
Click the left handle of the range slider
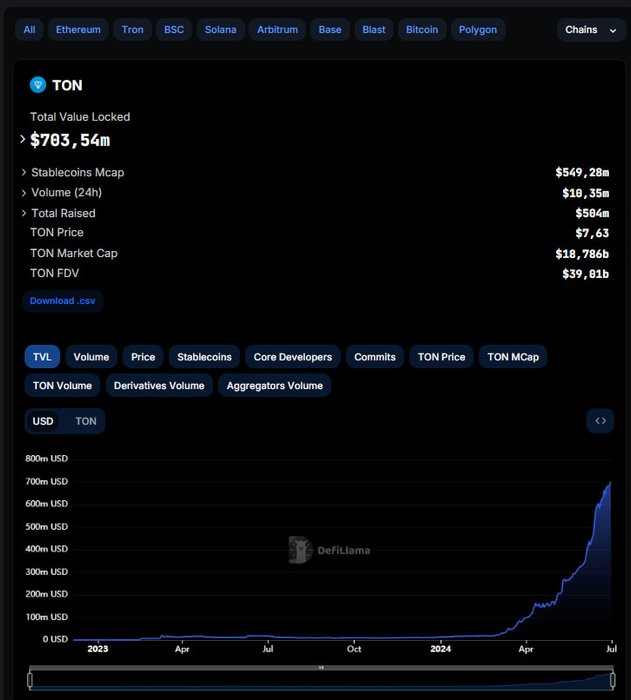(x=30, y=680)
